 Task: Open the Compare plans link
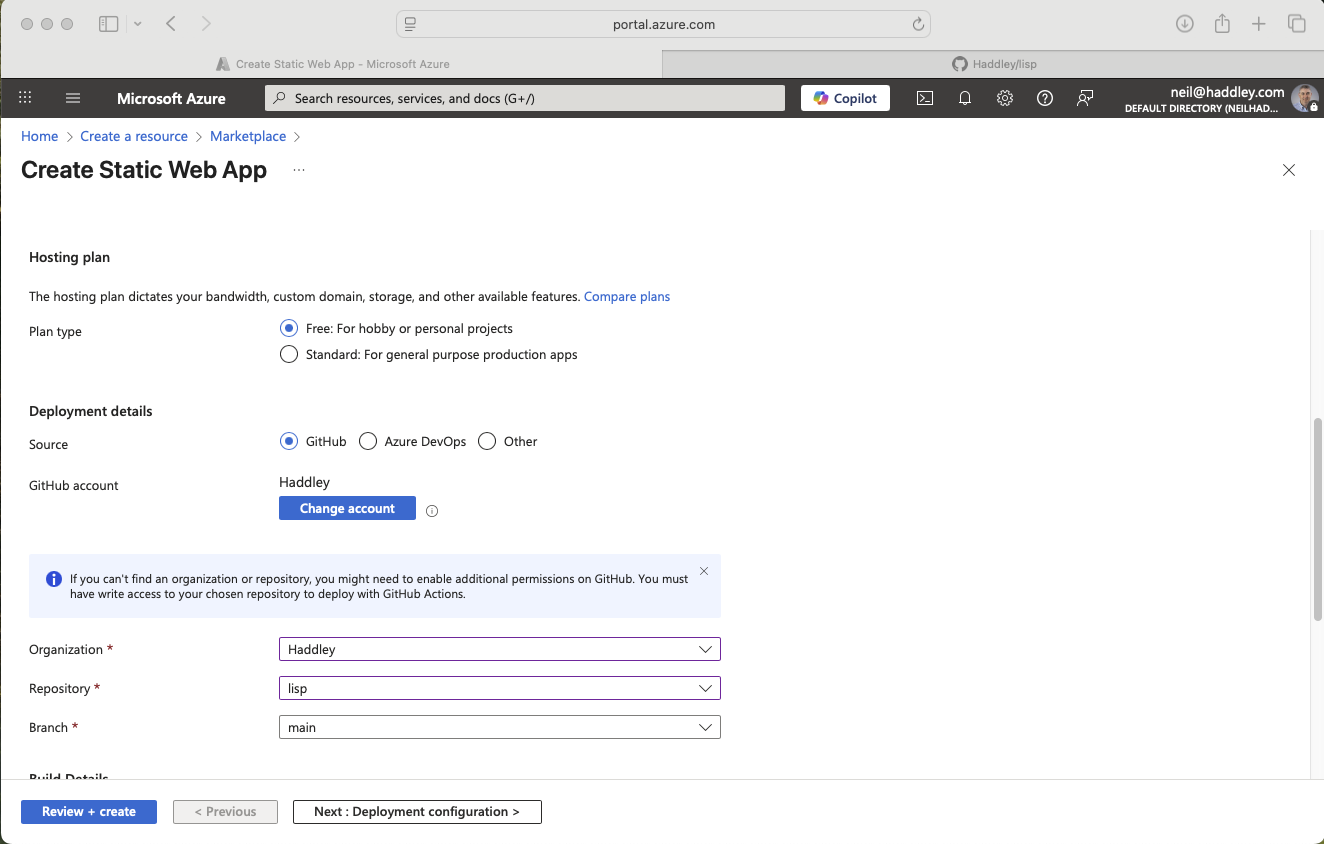click(x=627, y=296)
